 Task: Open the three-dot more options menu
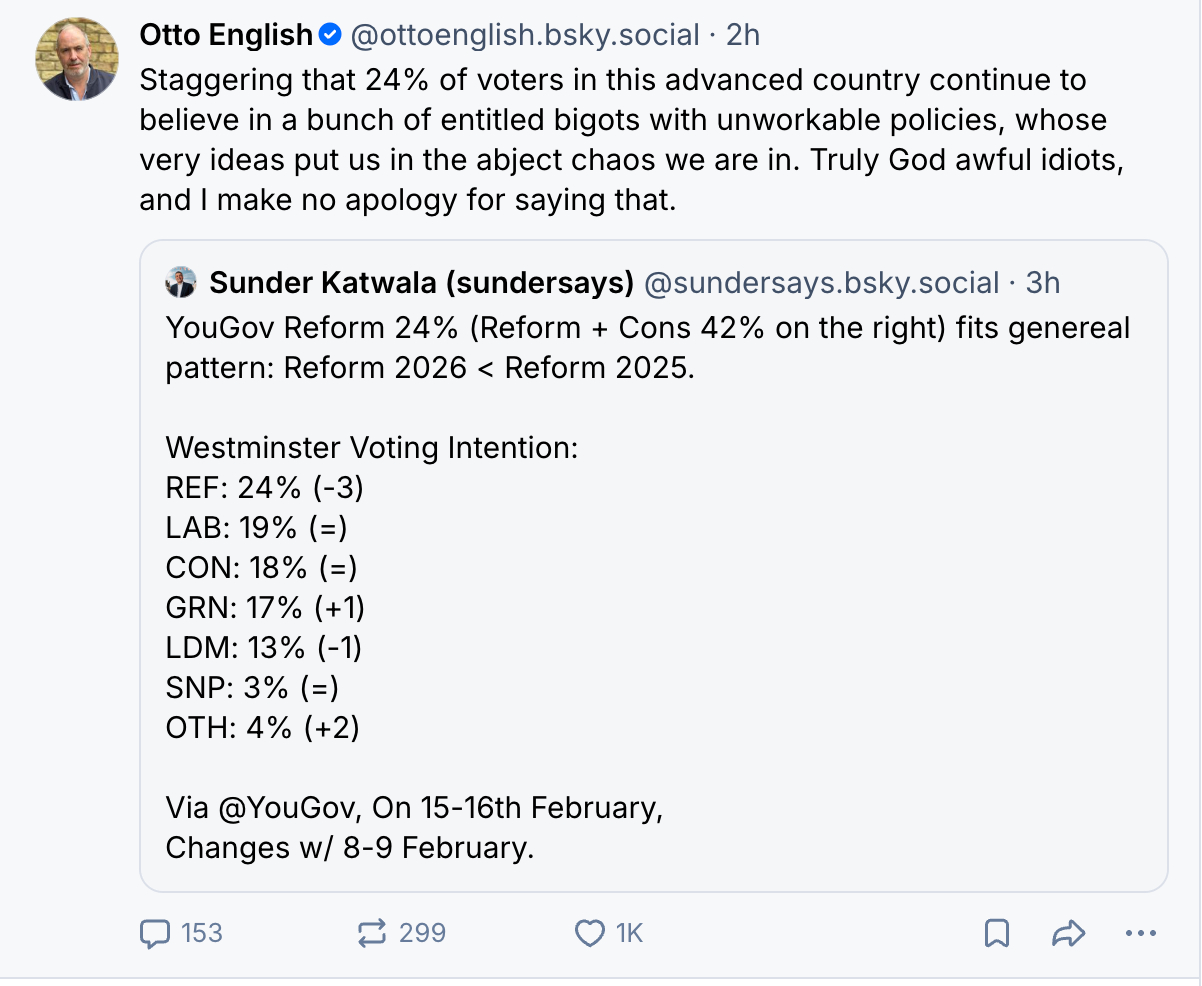1140,933
